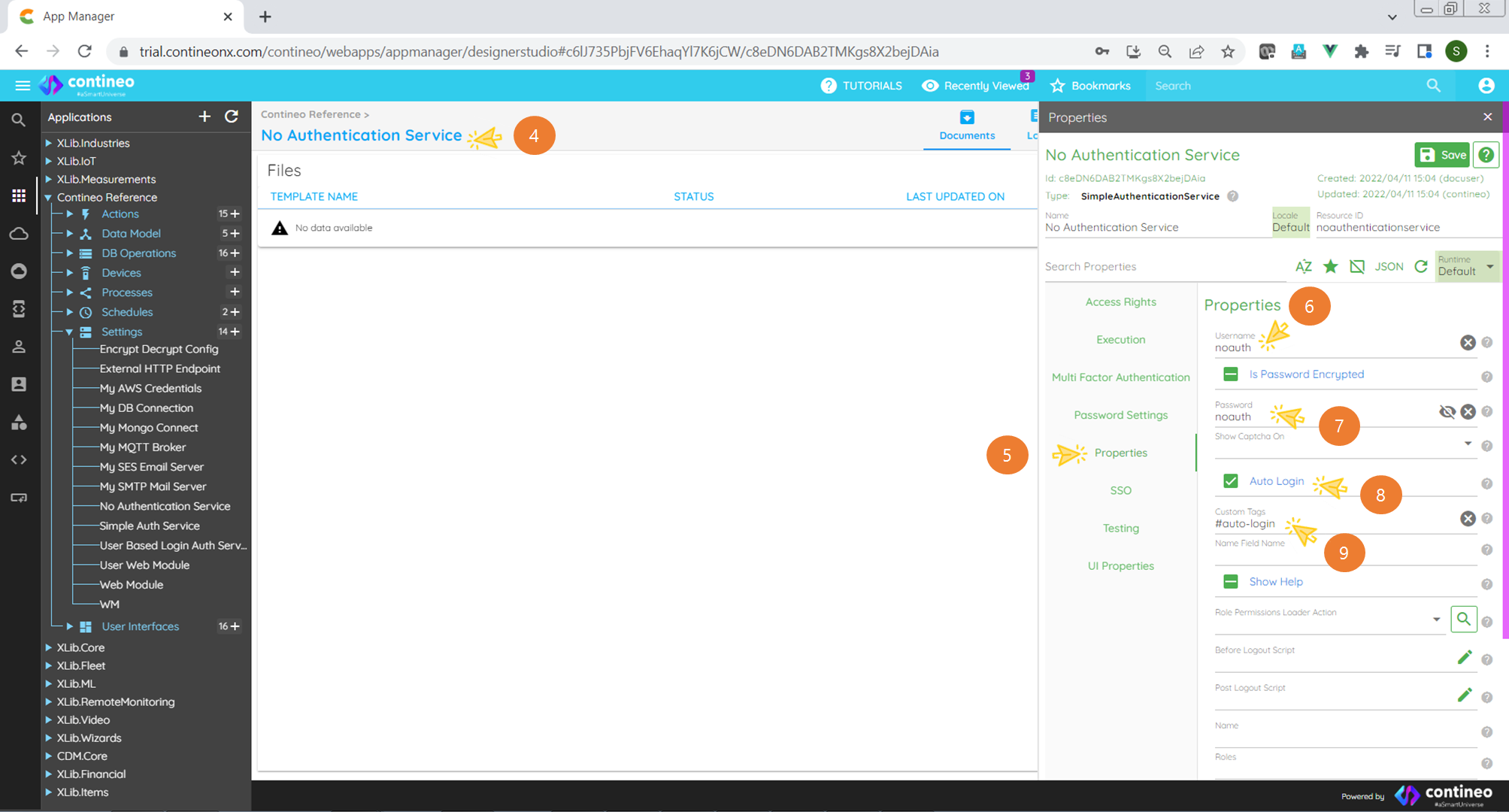Open the search icon in the top teal bar
Image resolution: width=1509 pixels, height=812 pixels.
pyautogui.click(x=1433, y=85)
